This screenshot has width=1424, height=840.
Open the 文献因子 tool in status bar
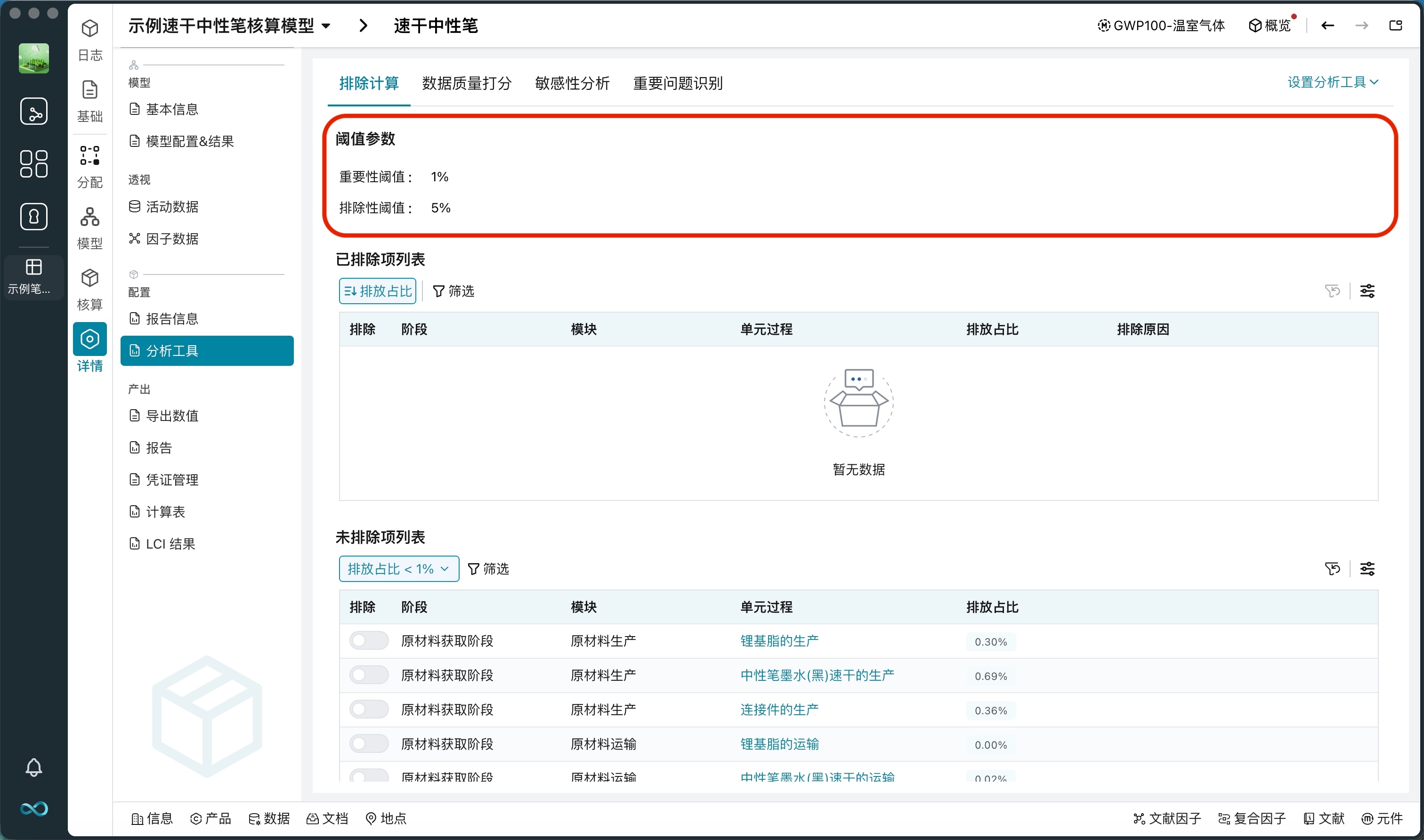pos(1169,818)
